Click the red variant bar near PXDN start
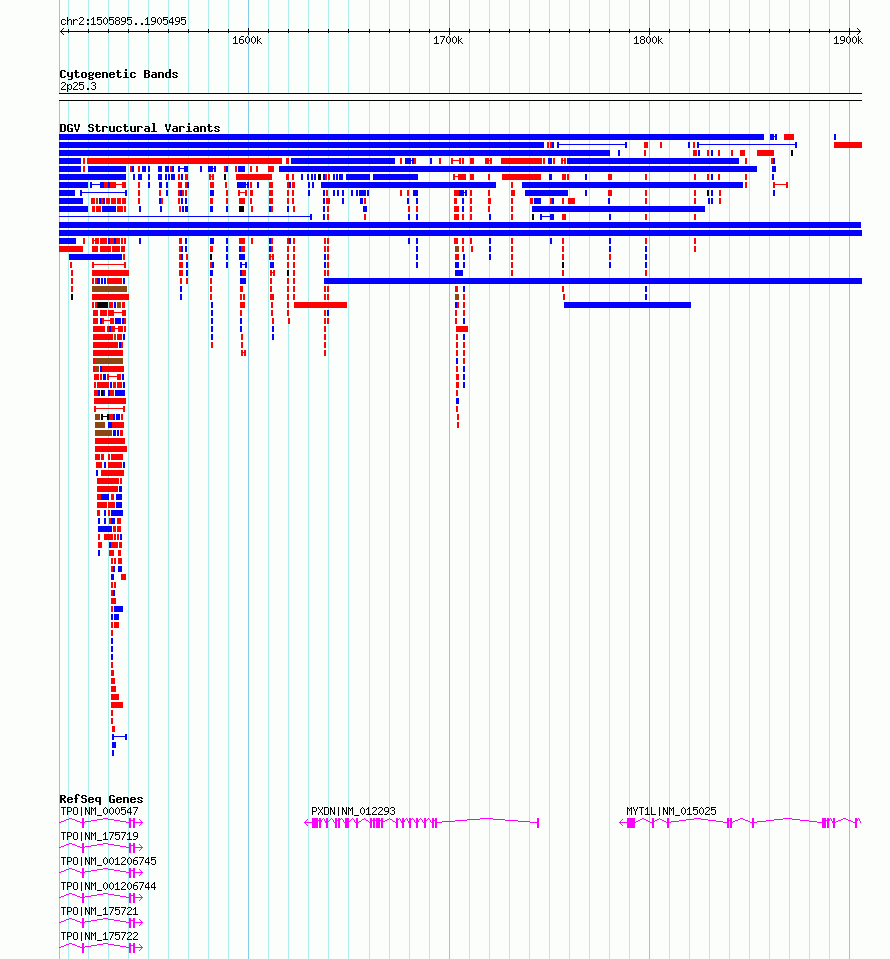Image resolution: width=890 pixels, height=959 pixels. pos(321,305)
